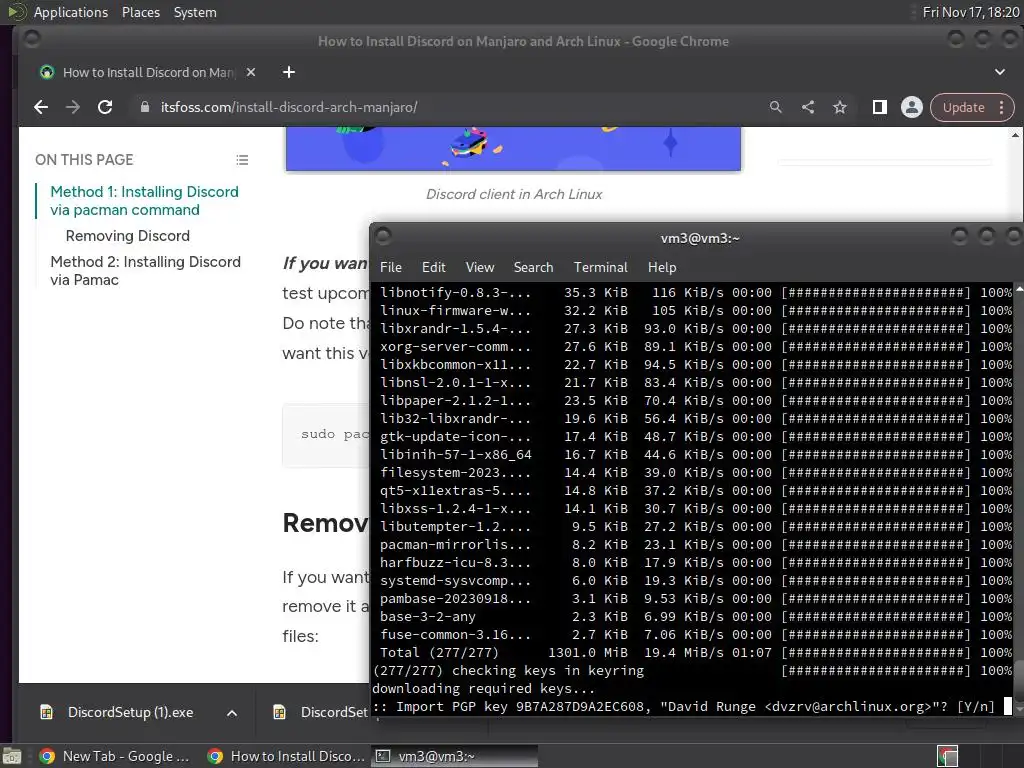The height and width of the screenshot is (768, 1024).
Task: Share this page icon
Action: click(x=808, y=107)
